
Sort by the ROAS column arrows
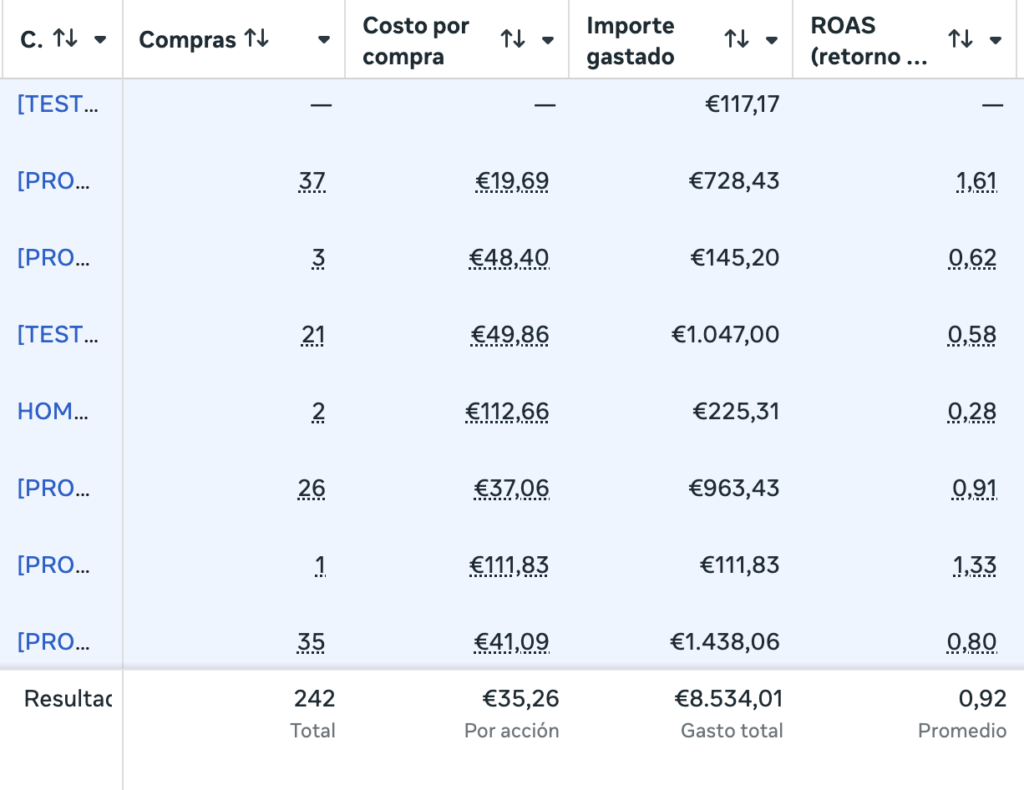(961, 39)
